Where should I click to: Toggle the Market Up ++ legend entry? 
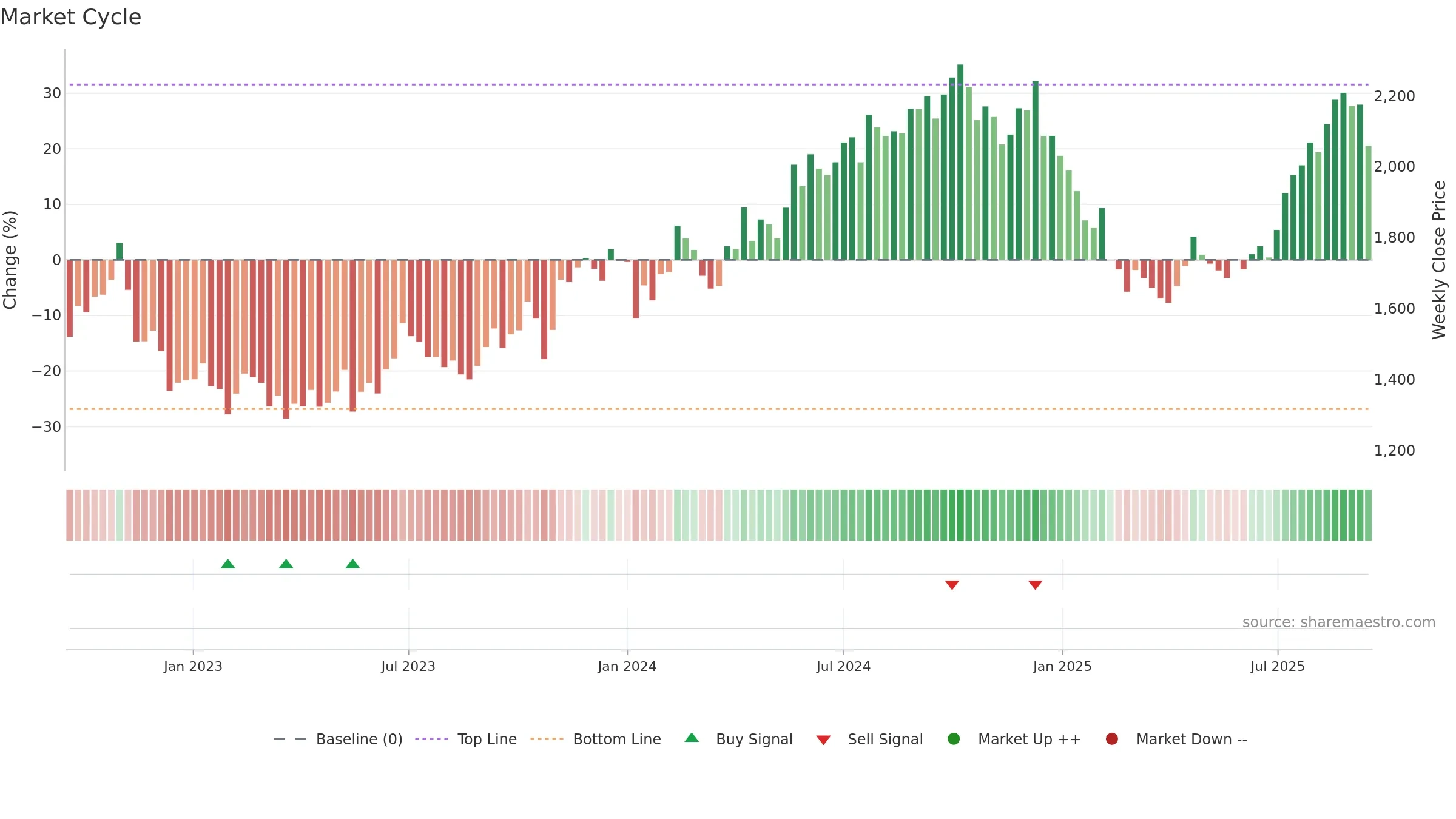tap(1014, 739)
